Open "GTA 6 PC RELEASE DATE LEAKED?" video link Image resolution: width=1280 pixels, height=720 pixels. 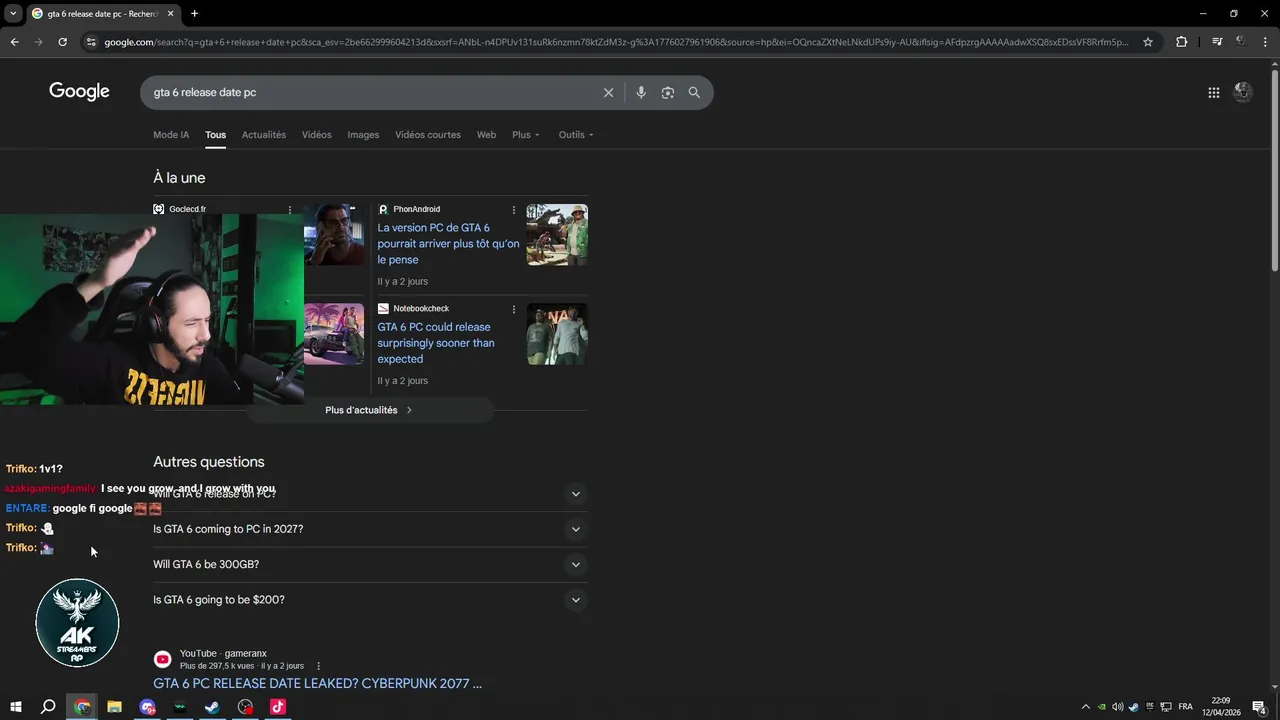pyautogui.click(x=317, y=684)
